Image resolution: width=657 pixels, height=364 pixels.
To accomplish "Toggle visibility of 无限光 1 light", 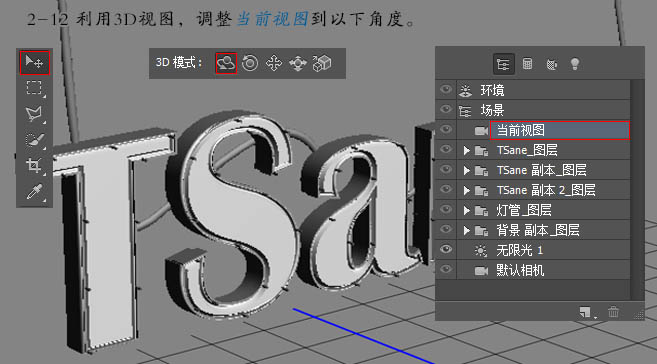I will click(446, 249).
